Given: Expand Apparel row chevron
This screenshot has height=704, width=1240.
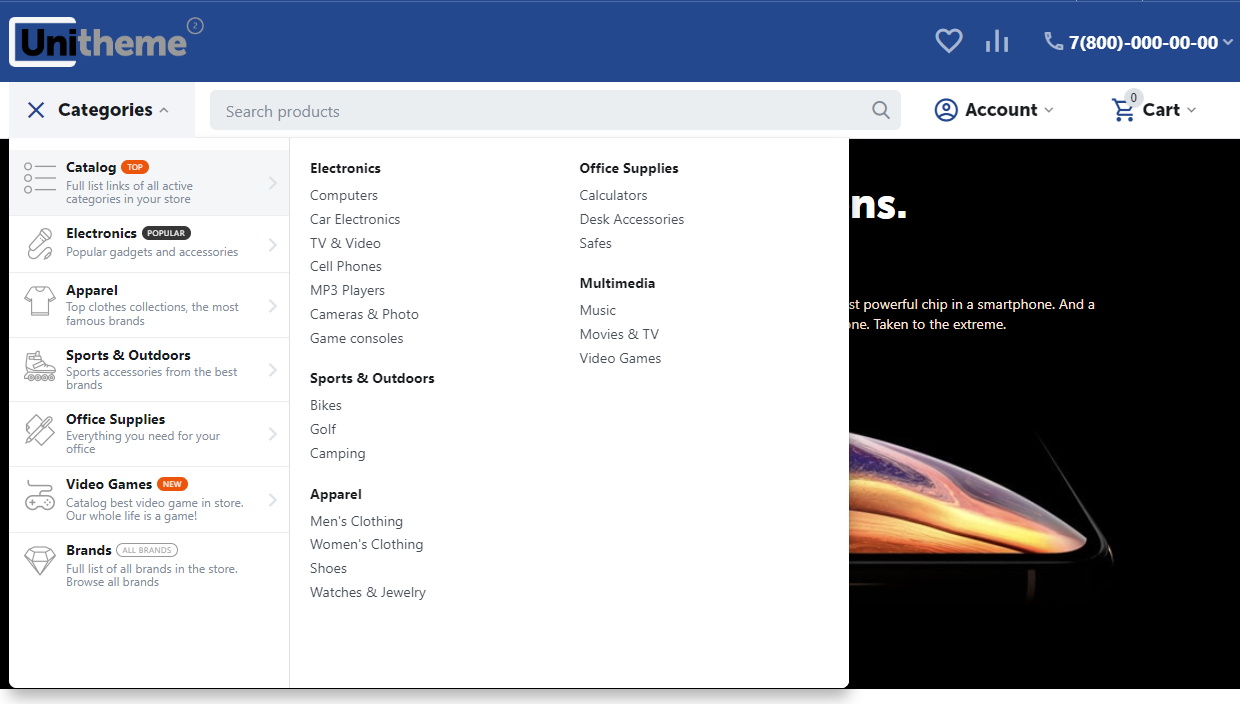Looking at the screenshot, I should pyautogui.click(x=273, y=306).
